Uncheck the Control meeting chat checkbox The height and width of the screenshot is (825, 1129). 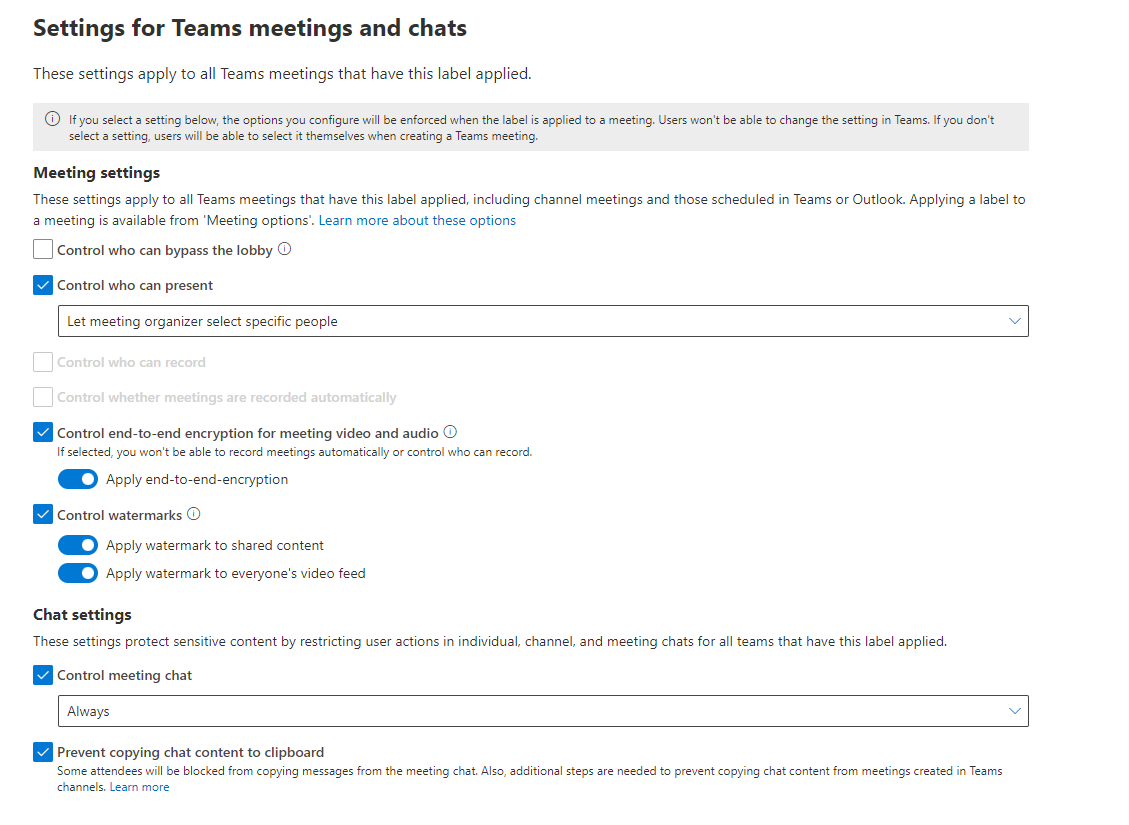click(43, 675)
